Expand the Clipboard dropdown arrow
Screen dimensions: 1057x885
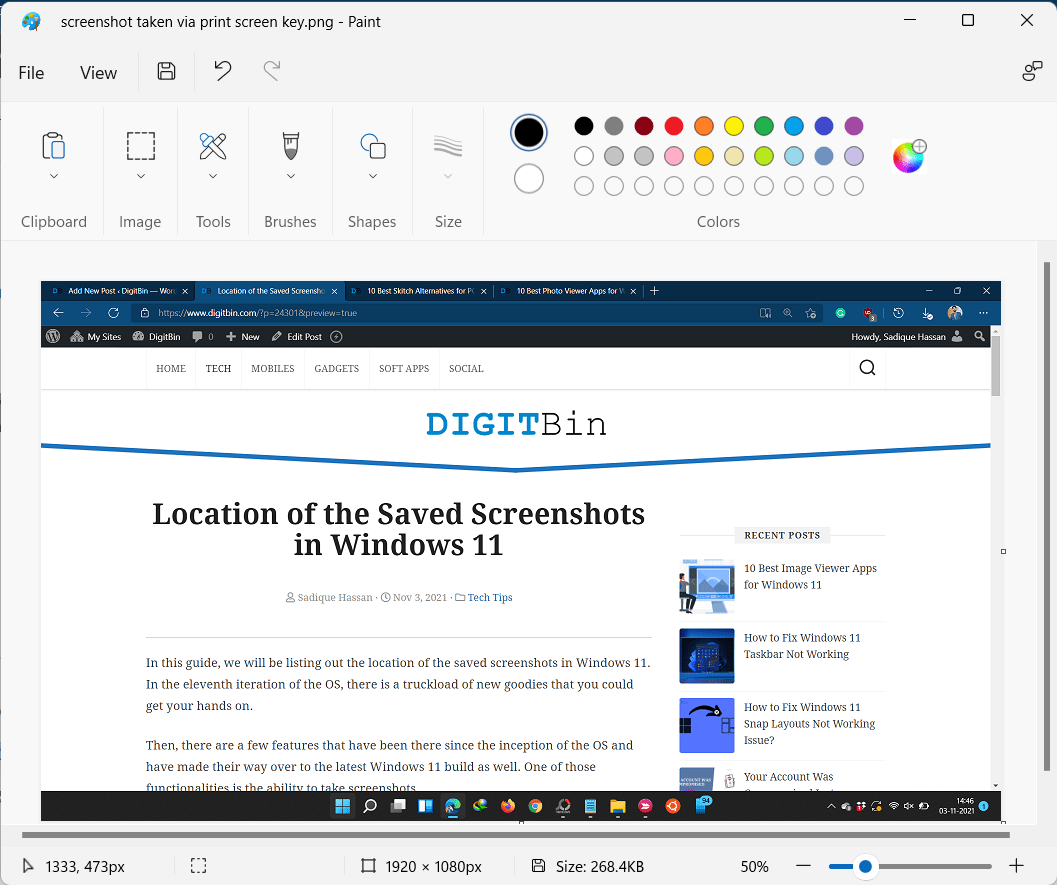coord(54,176)
